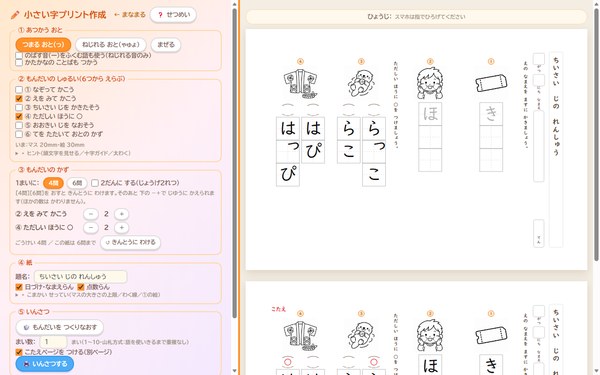Uncheck 日づけ・なまえらん checkbox

19,287
